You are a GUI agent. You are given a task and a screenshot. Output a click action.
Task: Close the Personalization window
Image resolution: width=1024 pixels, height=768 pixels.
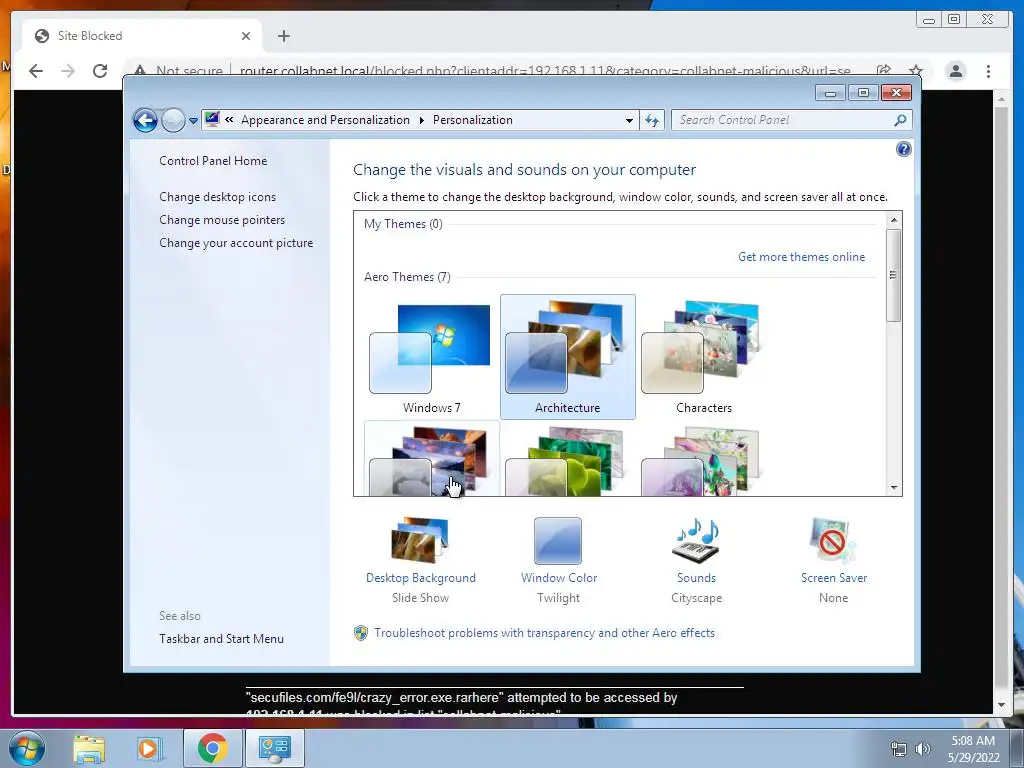[896, 93]
